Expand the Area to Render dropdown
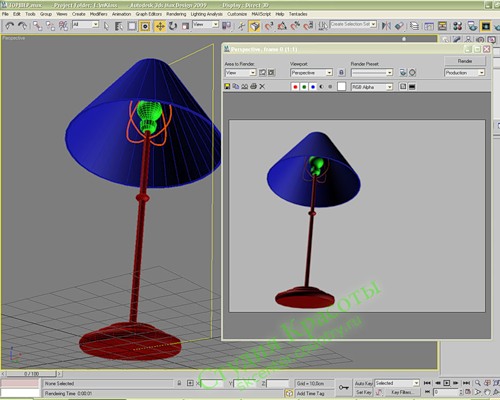The image size is (500, 400). [x=240, y=72]
